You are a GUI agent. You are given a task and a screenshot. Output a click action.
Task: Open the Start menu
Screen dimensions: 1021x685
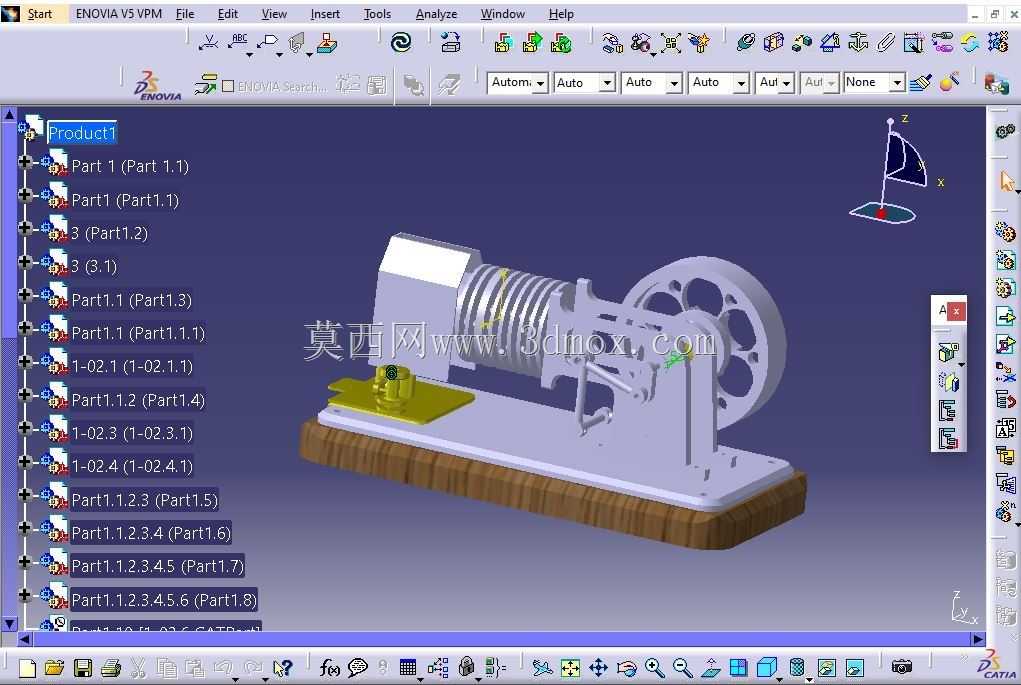coord(39,14)
